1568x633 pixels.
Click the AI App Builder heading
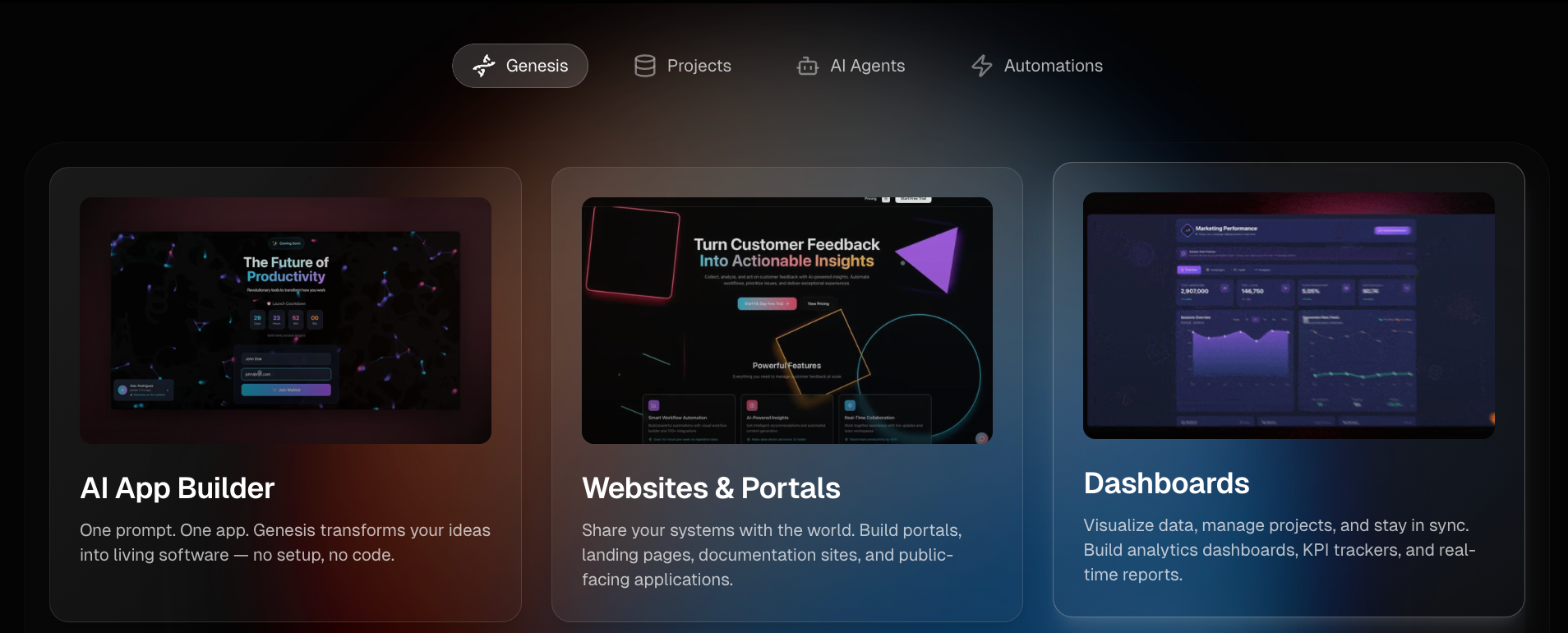(178, 488)
